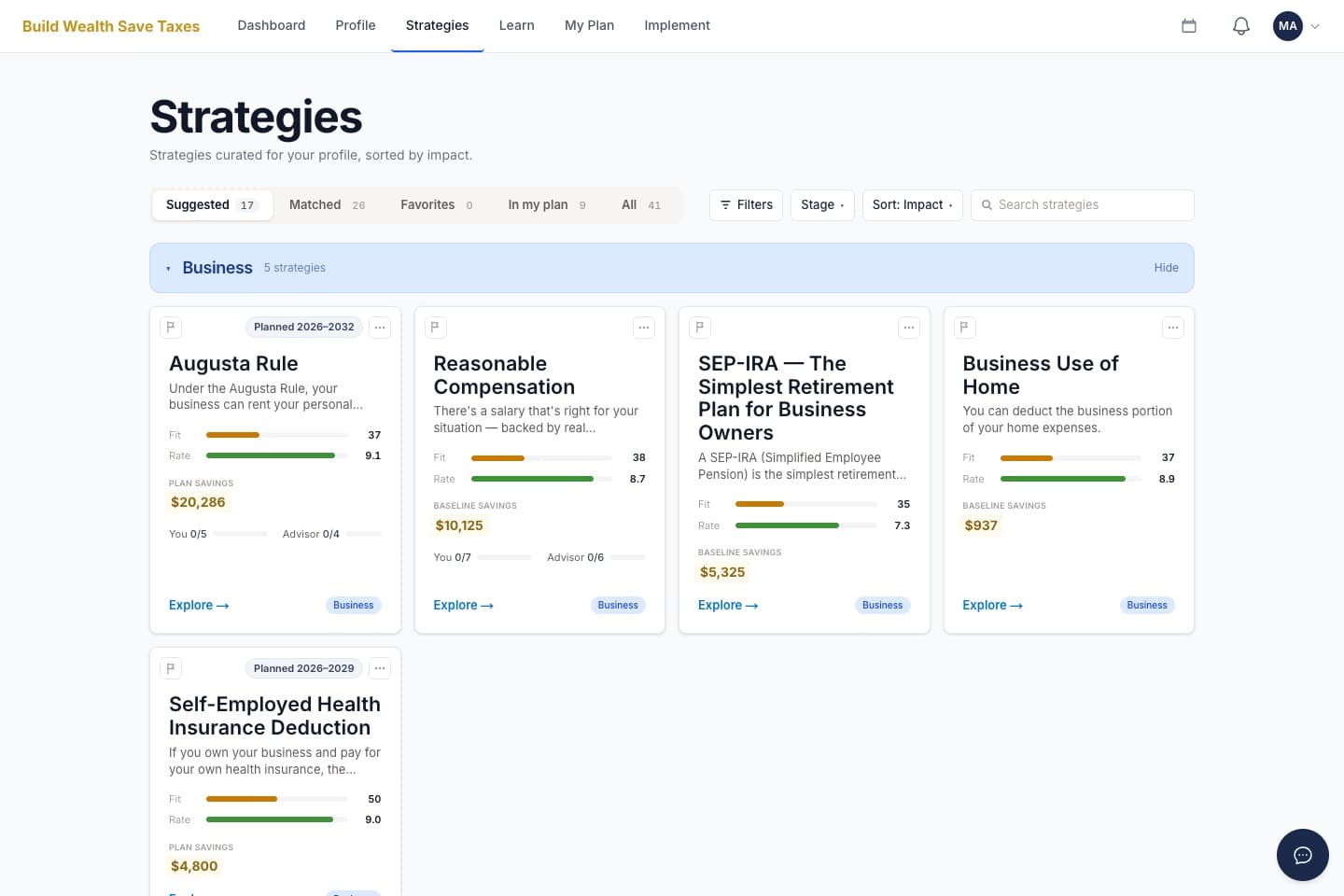Open more options on Self-Employed Health Insurance card
The image size is (1344, 896).
point(380,668)
